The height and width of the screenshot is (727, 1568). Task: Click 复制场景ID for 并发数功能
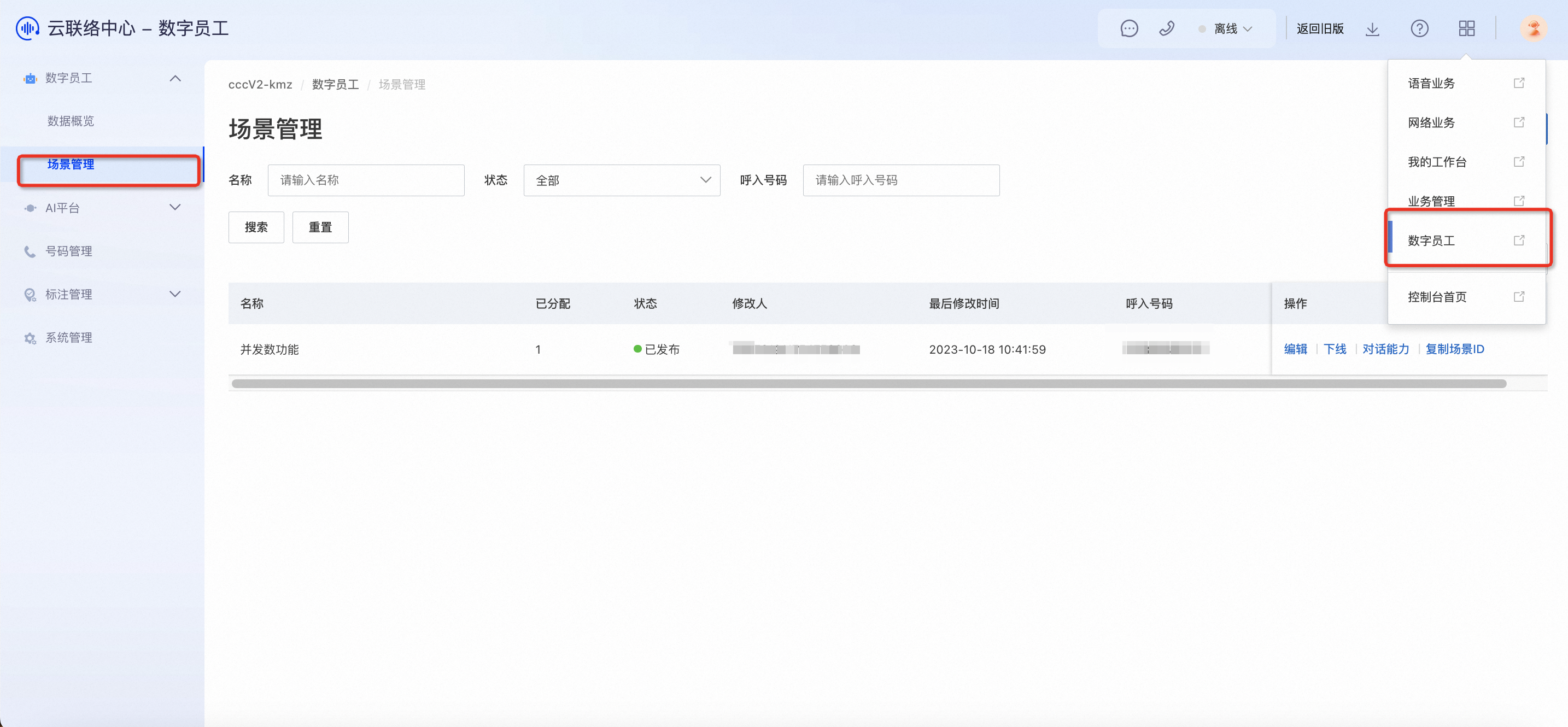point(1455,349)
